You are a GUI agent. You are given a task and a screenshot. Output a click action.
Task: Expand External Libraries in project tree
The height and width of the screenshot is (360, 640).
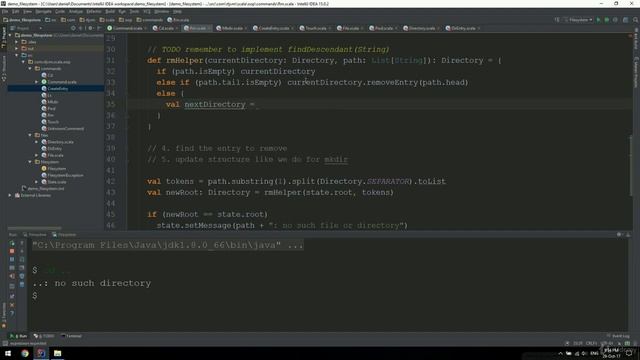point(10,195)
